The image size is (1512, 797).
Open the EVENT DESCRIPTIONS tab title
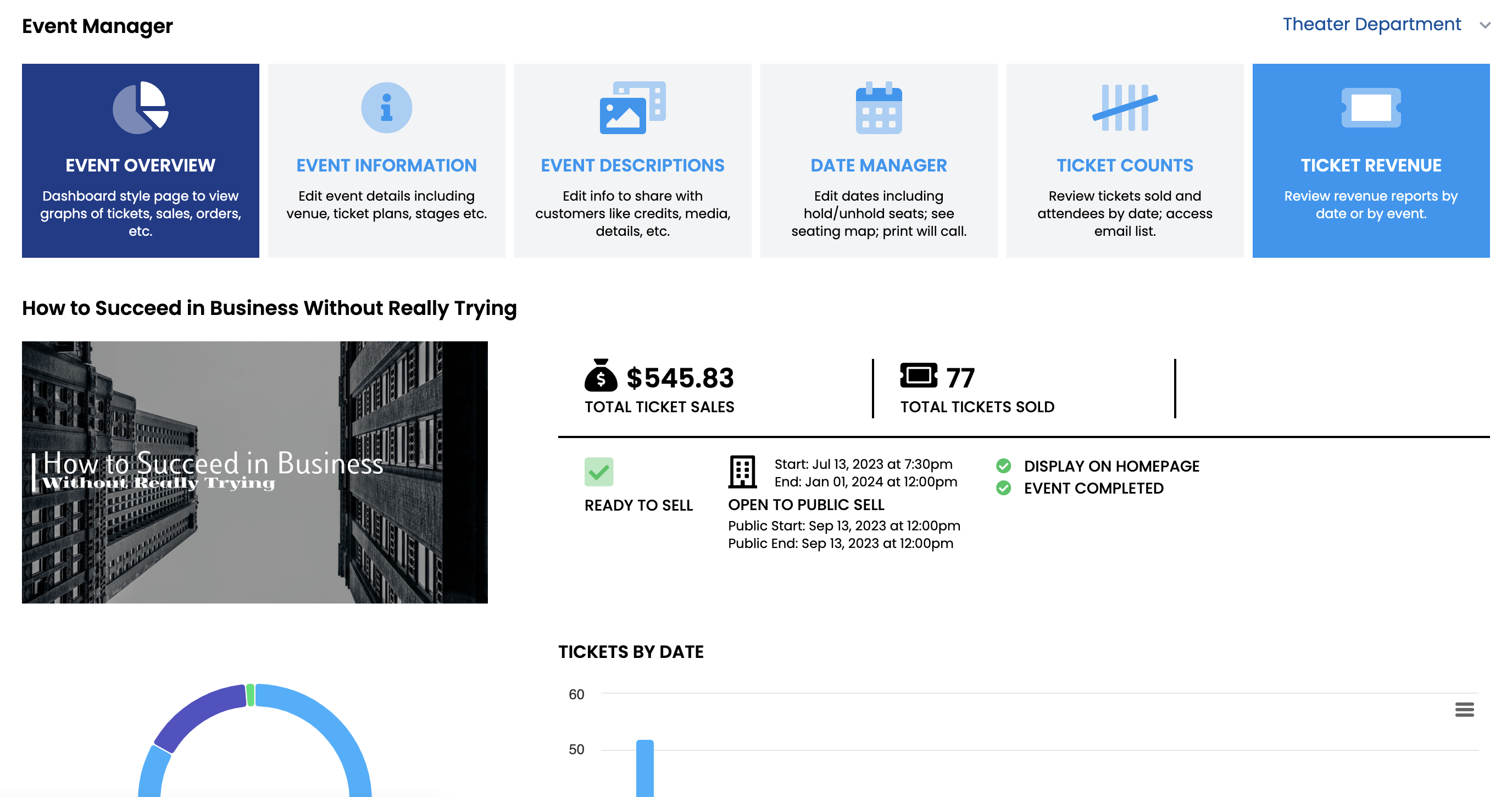[632, 165]
